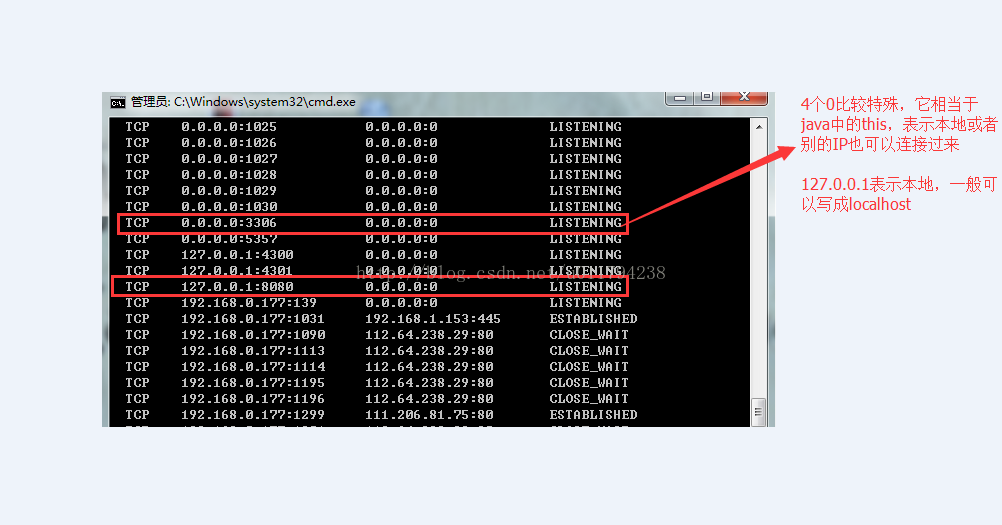Click CLOSE_WAIT state in the port 1113 row
Screen dimensions: 1002x525
589,350
